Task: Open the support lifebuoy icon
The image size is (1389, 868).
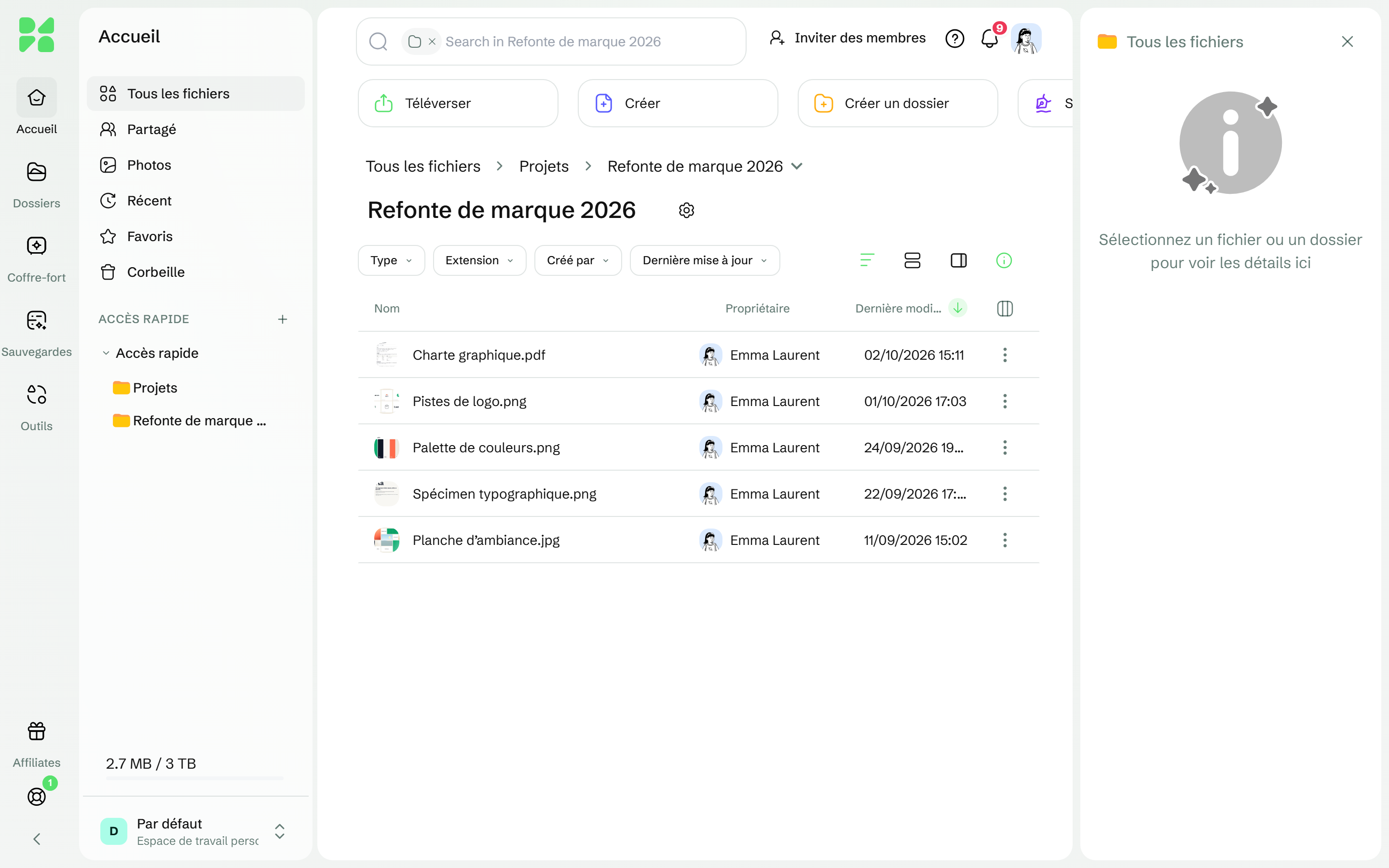Action: coord(36,796)
